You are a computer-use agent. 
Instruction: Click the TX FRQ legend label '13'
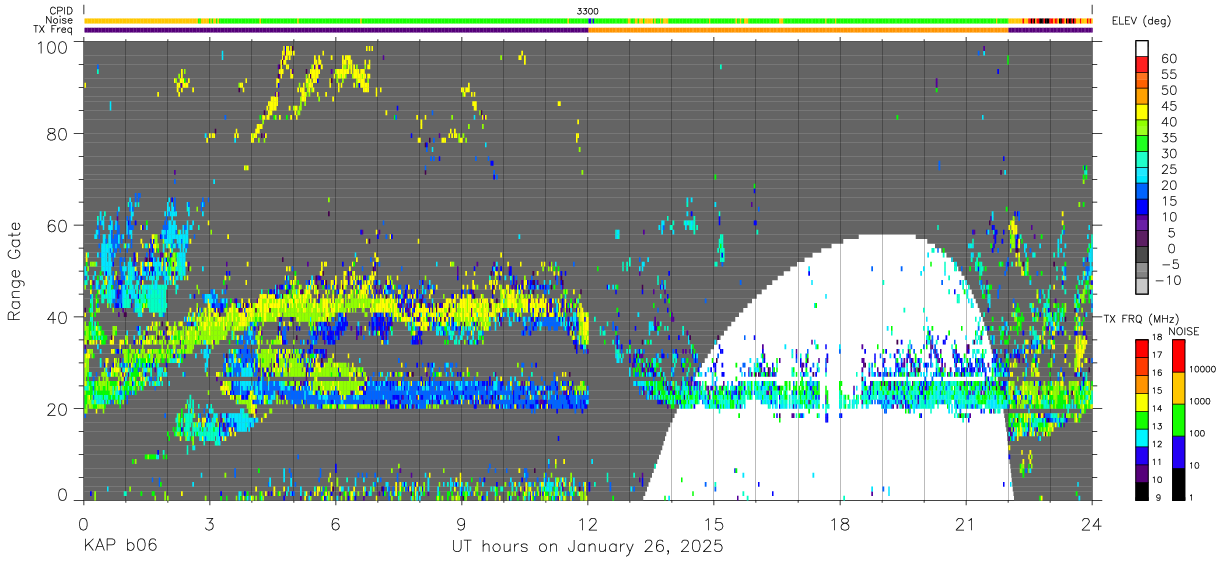1155,427
